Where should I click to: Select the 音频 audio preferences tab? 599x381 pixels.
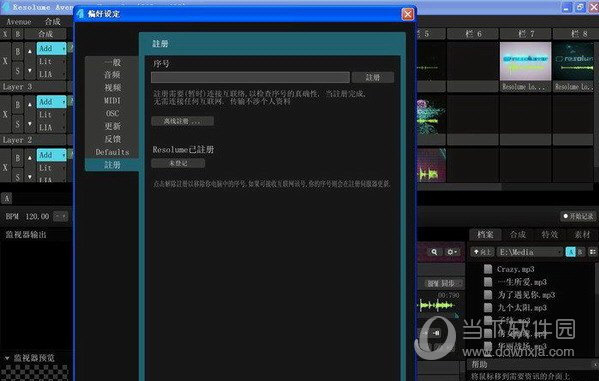click(x=112, y=75)
